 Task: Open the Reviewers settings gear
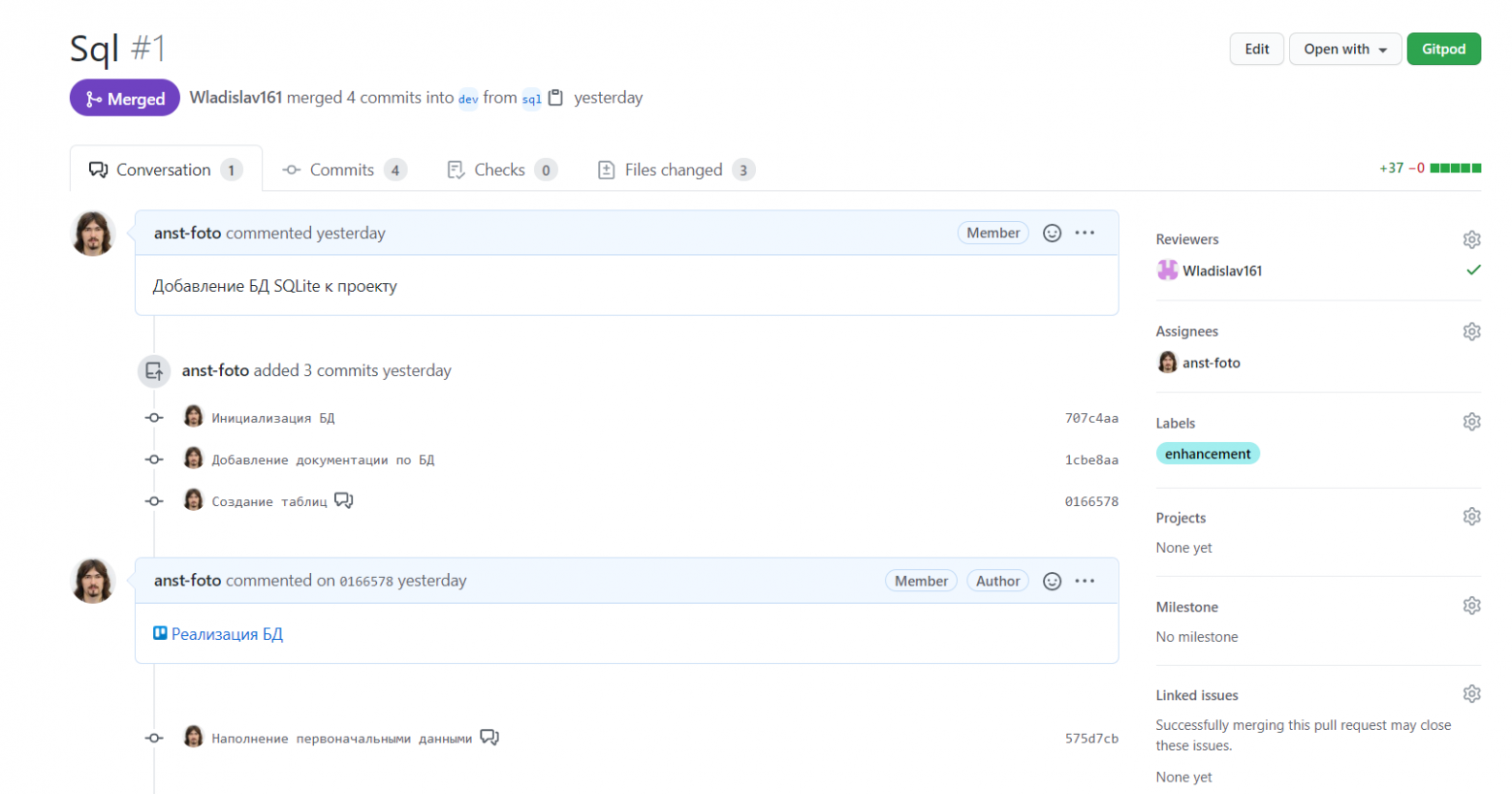pyautogui.click(x=1471, y=238)
